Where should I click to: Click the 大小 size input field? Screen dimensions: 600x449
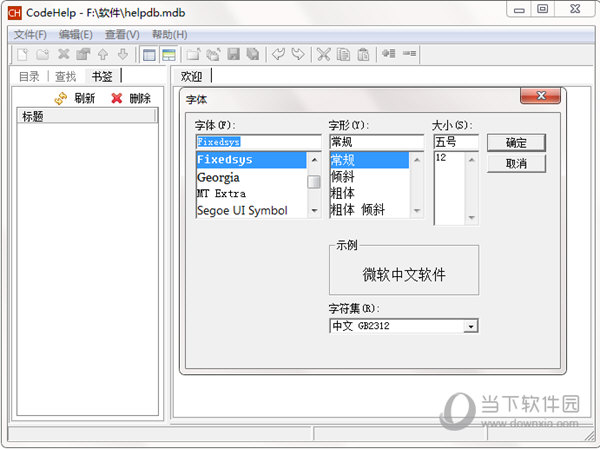click(456, 142)
